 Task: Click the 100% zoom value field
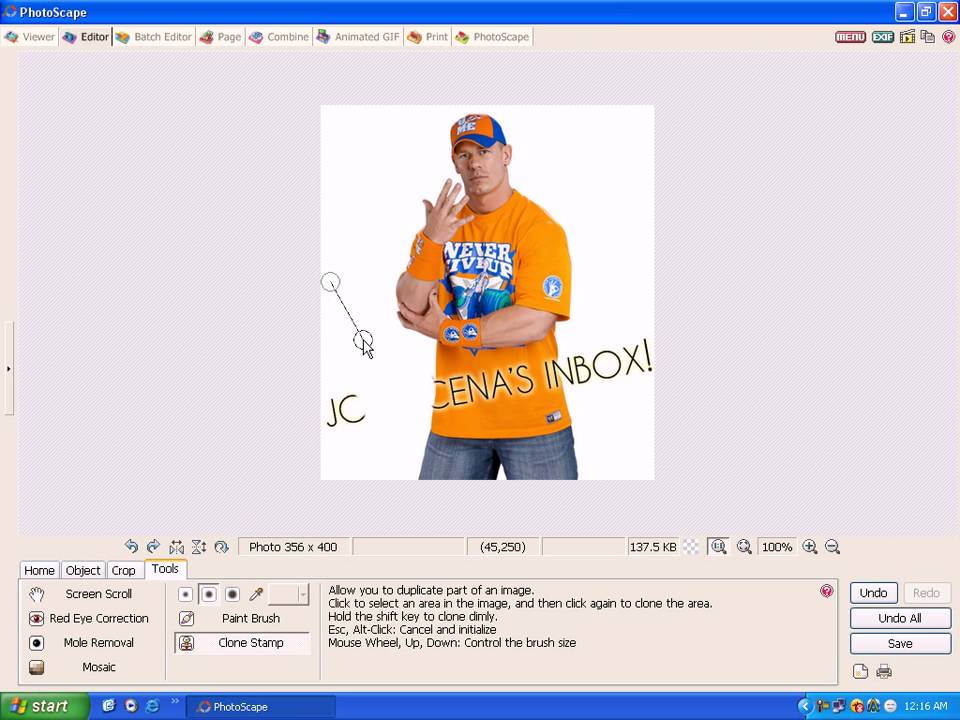[777, 547]
